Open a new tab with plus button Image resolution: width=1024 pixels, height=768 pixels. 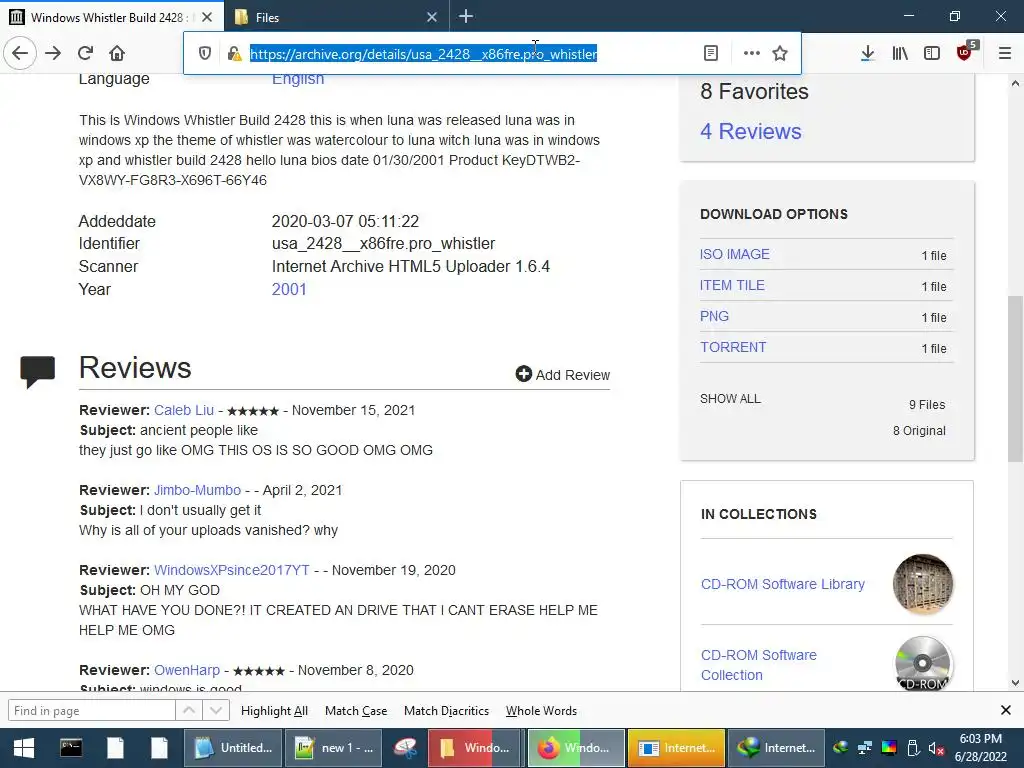(466, 16)
